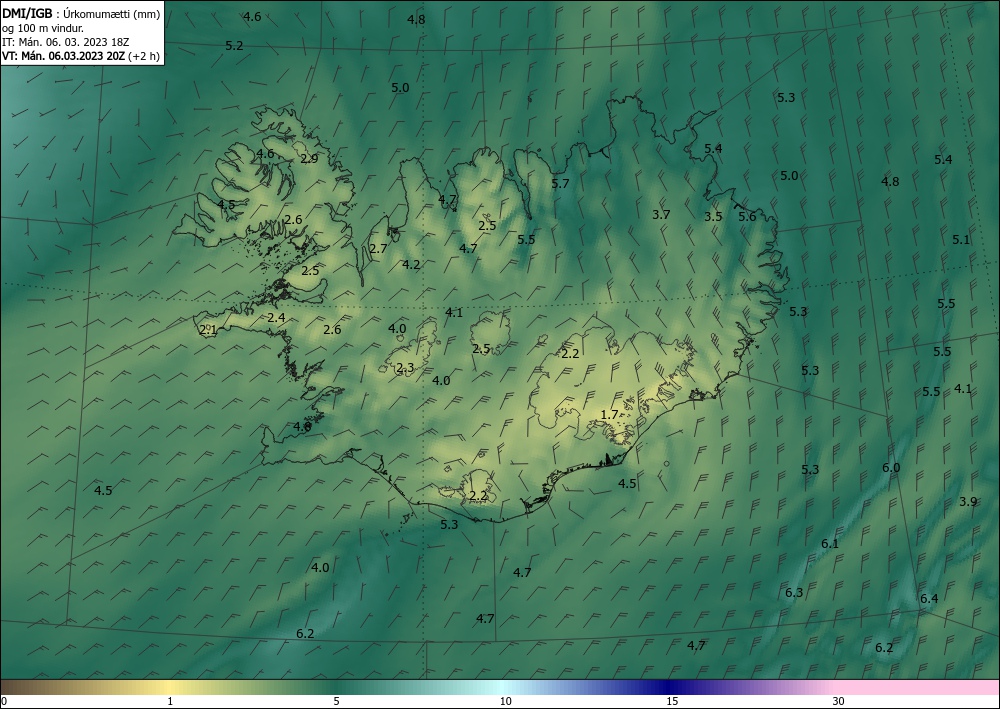This screenshot has height=709, width=1000.
Task: Click the 5.2 value on the map
Action: click(x=234, y=46)
